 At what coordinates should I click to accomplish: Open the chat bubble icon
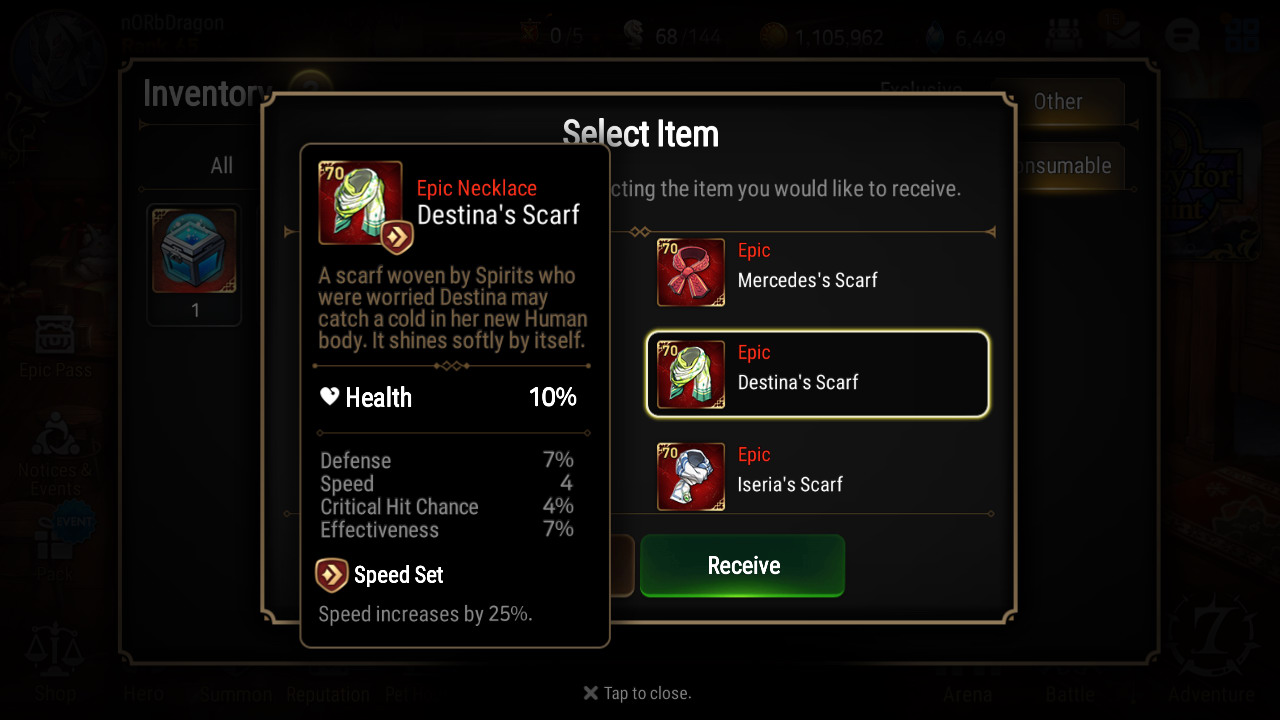click(1183, 37)
